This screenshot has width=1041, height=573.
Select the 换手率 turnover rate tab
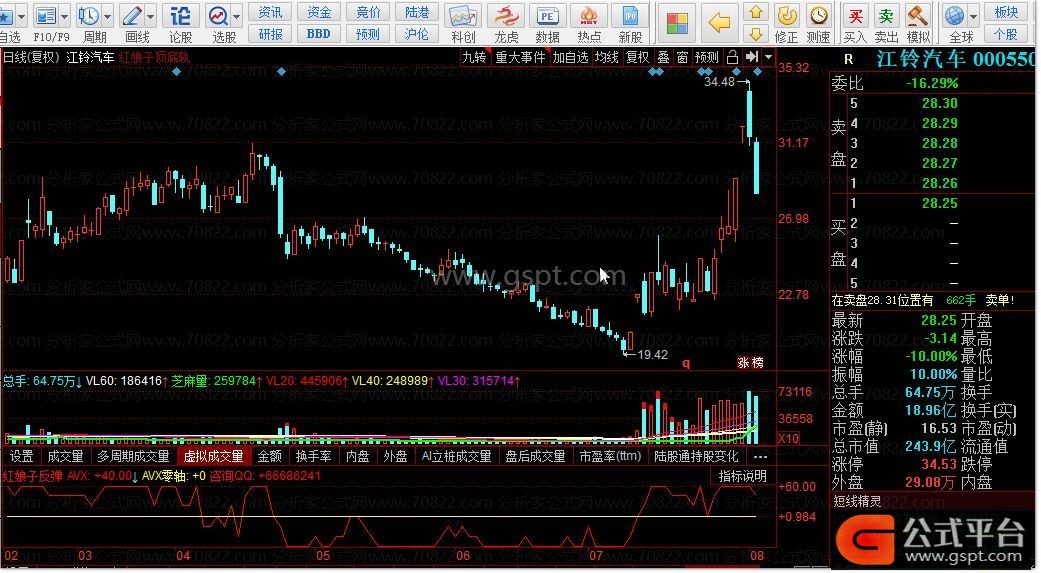[313, 456]
